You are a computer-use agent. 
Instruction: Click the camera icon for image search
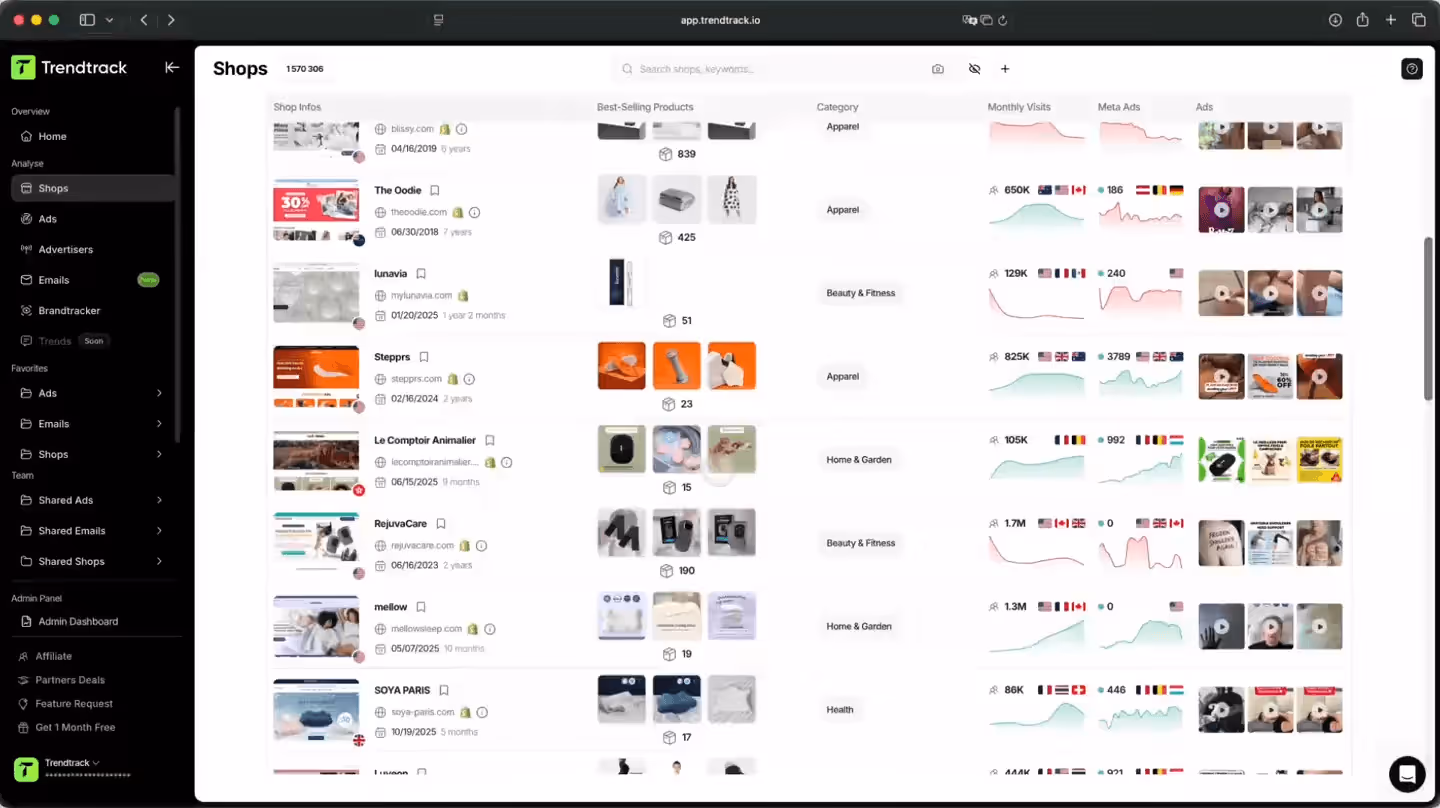point(937,68)
